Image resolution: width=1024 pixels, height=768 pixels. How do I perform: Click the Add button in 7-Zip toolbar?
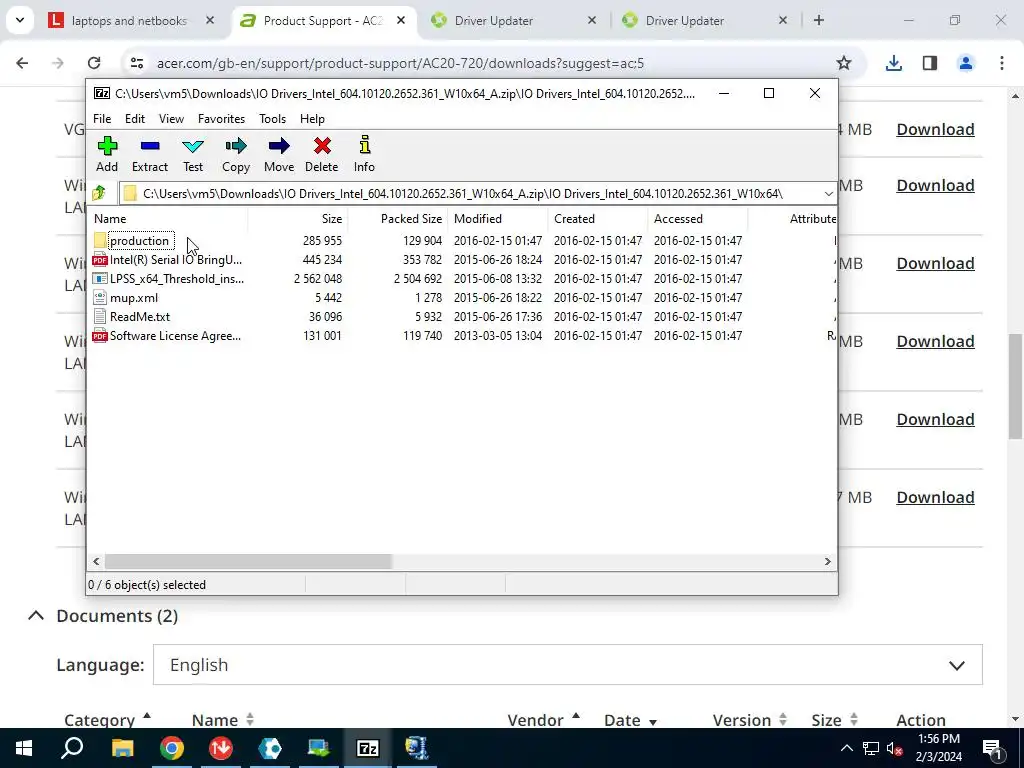coord(107,154)
